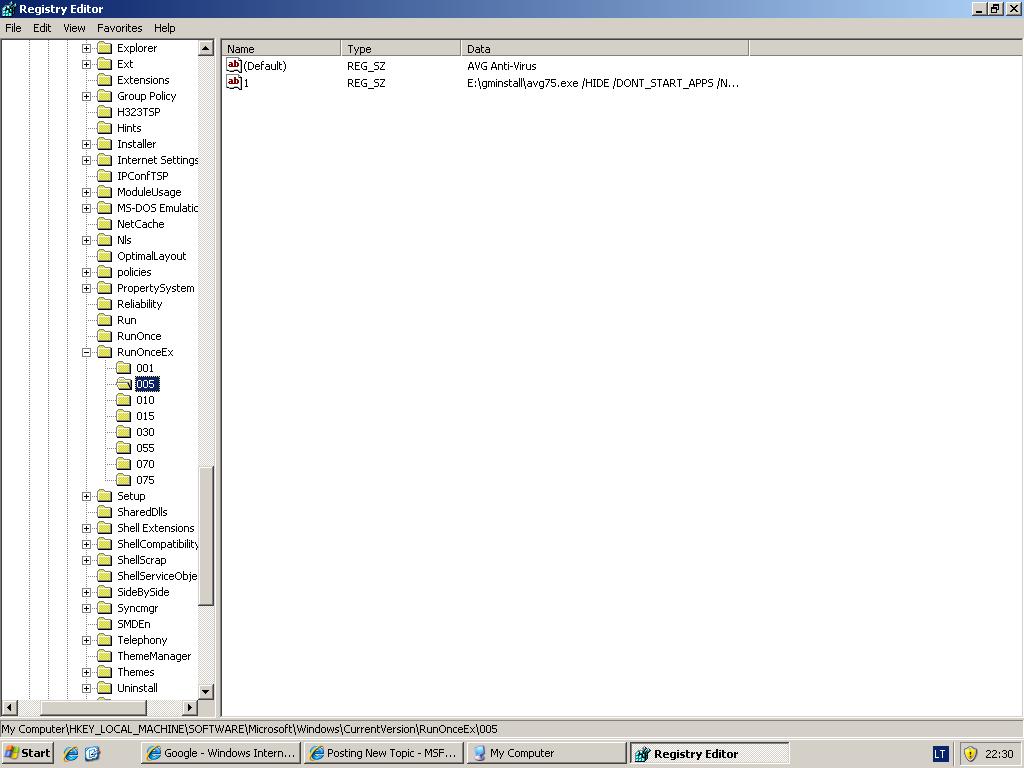Screen dimensions: 1024x768
Task: Click the Telephony folder icon
Action: click(104, 640)
